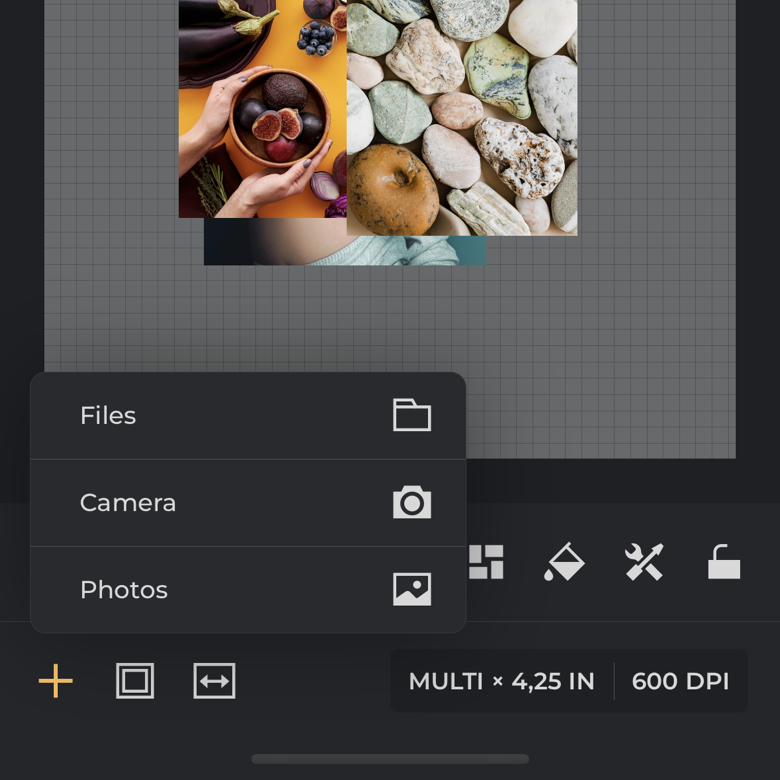
Task: Open the wrench and screwdriver tools
Action: (x=644, y=562)
